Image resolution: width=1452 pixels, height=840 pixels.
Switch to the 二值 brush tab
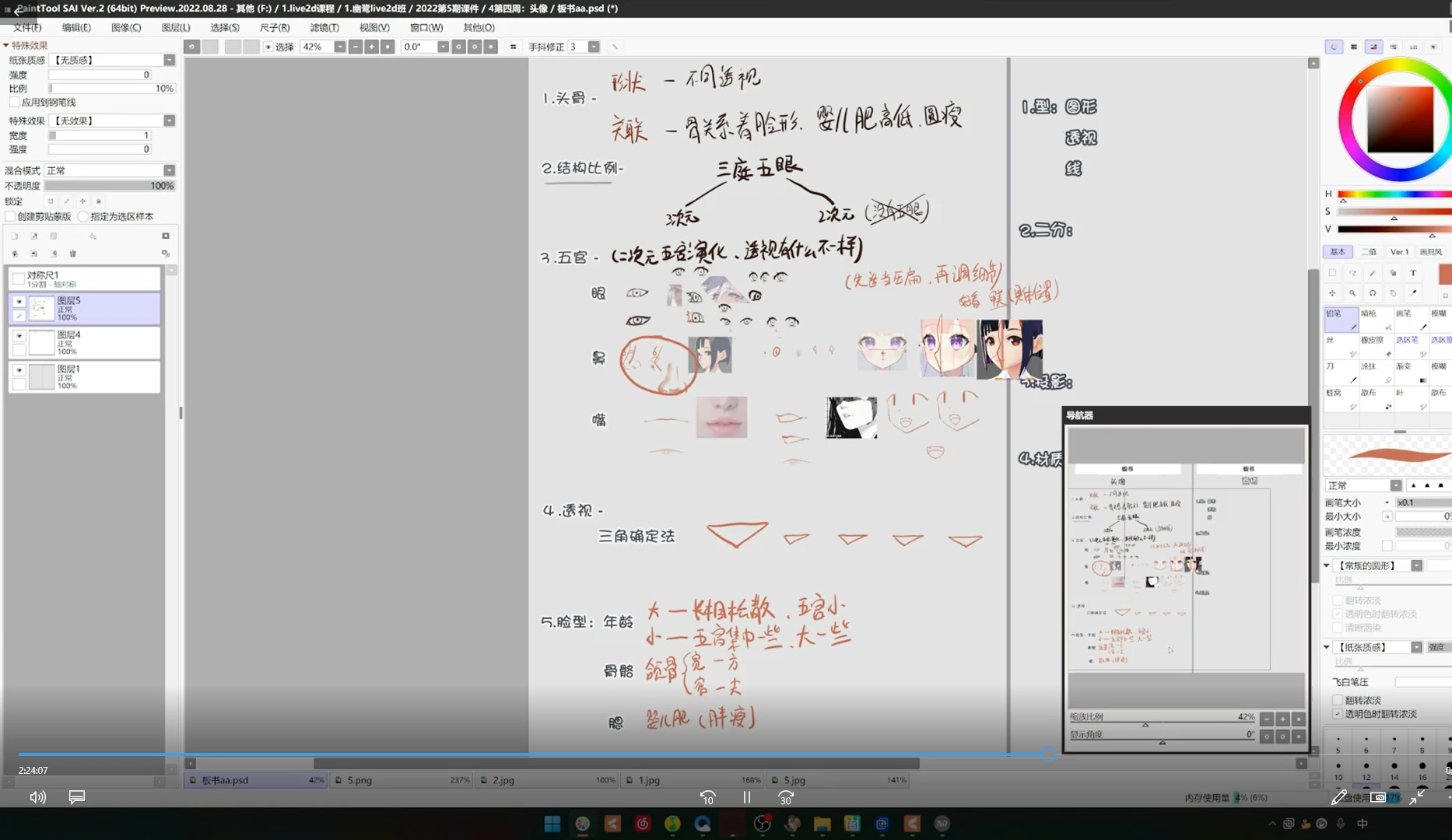click(1369, 252)
